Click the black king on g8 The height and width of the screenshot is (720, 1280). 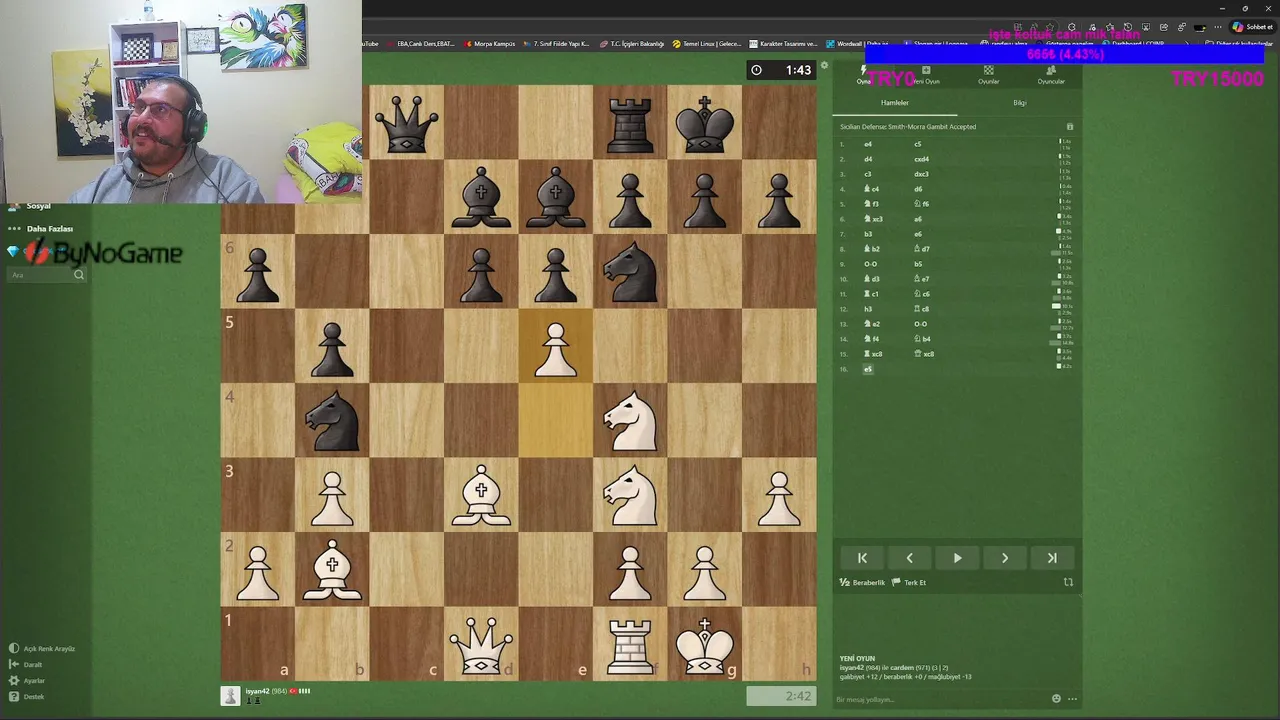705,122
